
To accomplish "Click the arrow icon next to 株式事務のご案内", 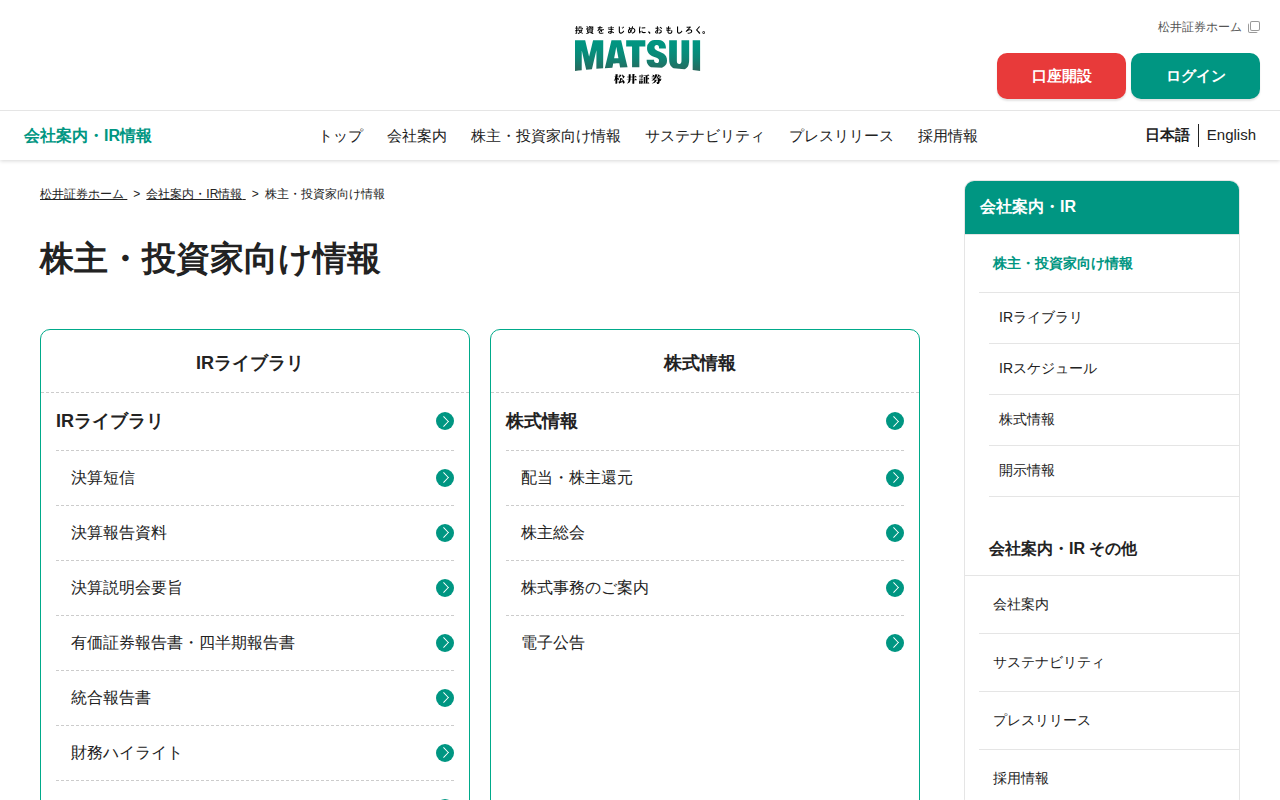I will click(x=895, y=588).
